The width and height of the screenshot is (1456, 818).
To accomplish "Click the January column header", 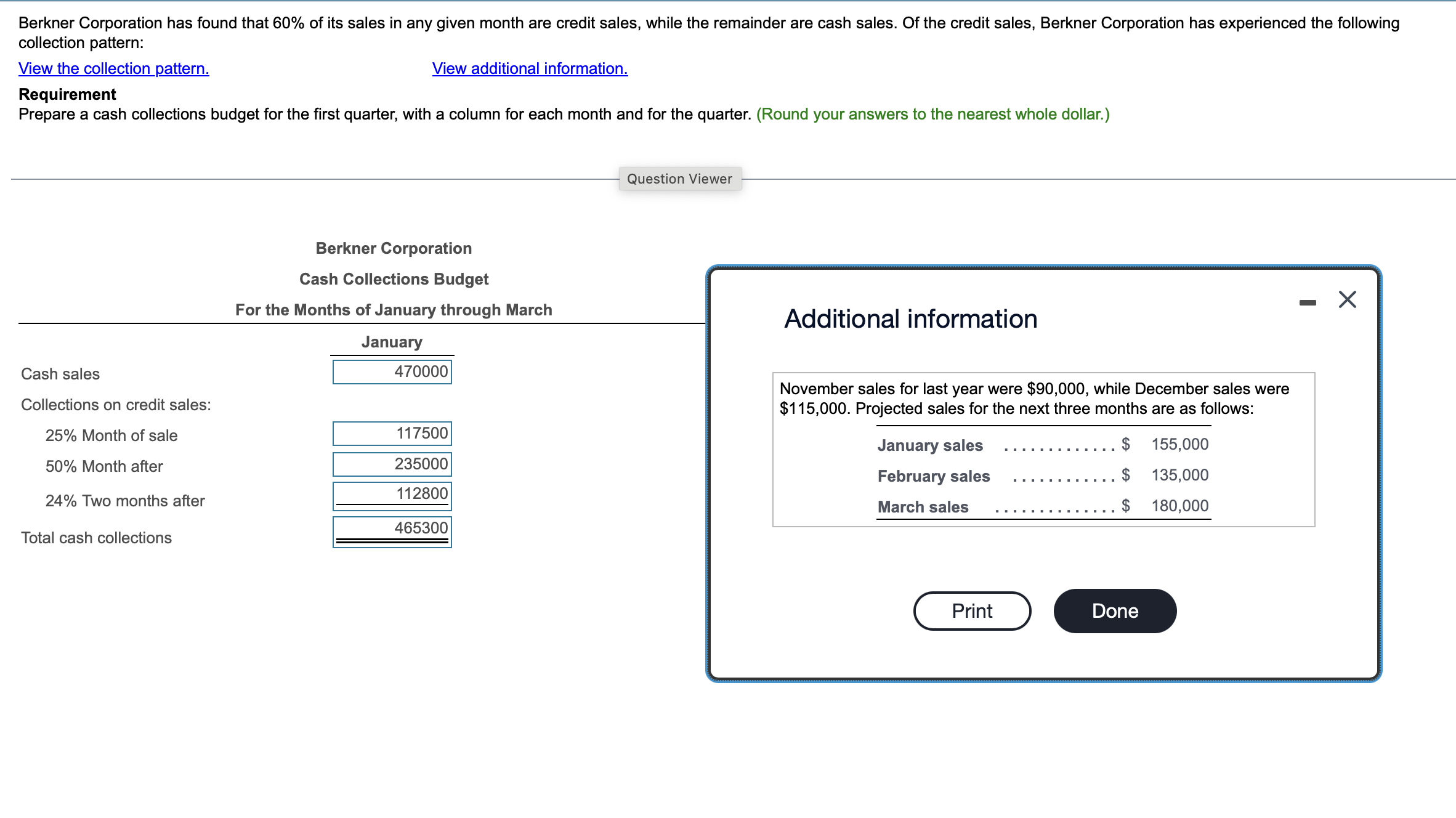I will [x=392, y=342].
